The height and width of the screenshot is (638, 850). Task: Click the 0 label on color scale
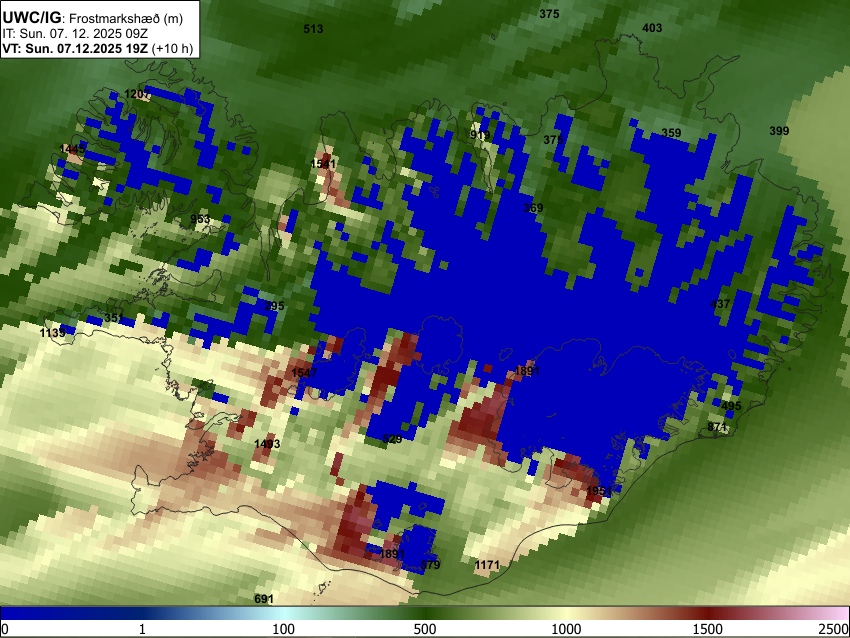[x=5, y=629]
